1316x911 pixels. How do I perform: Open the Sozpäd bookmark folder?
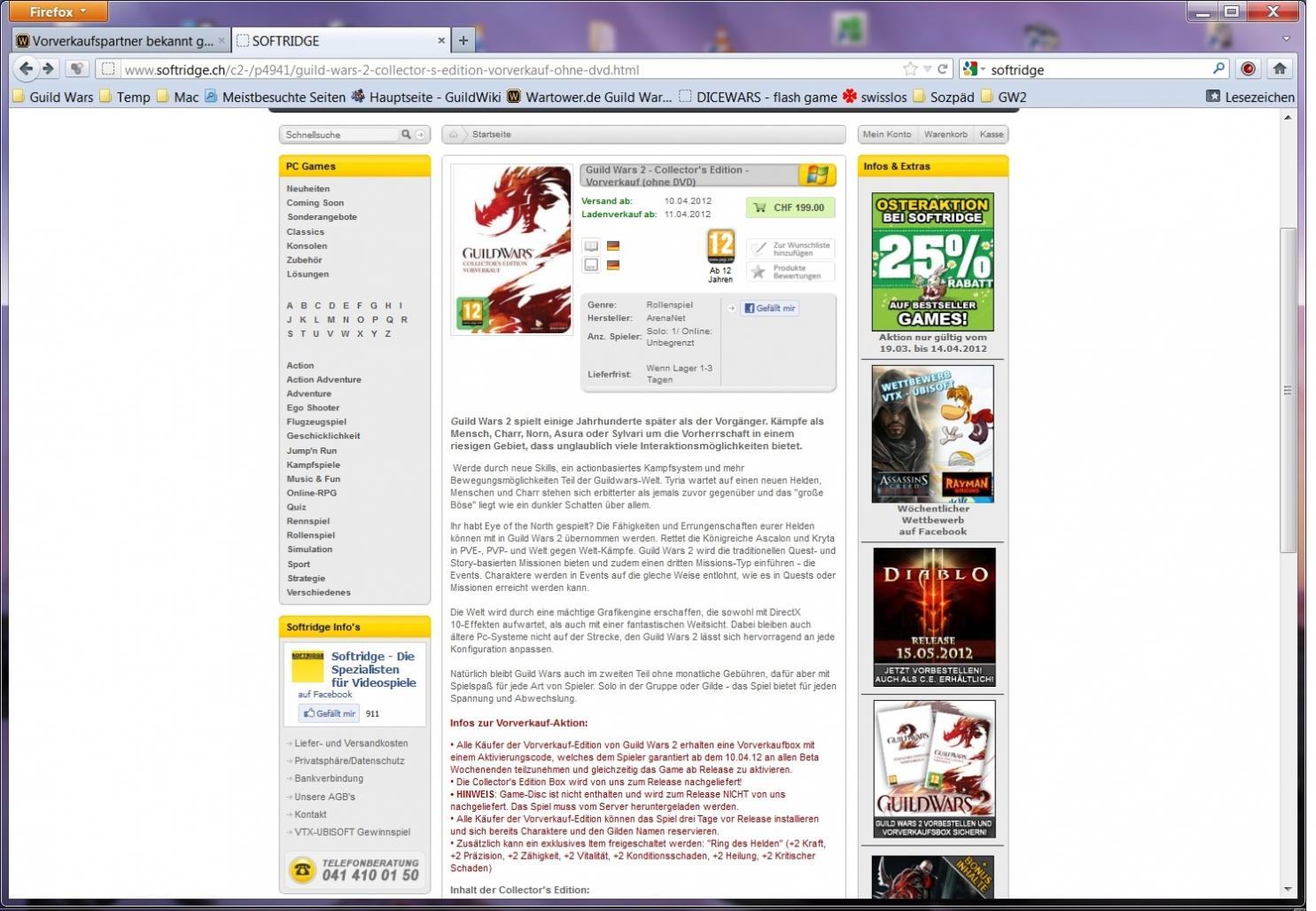[944, 97]
